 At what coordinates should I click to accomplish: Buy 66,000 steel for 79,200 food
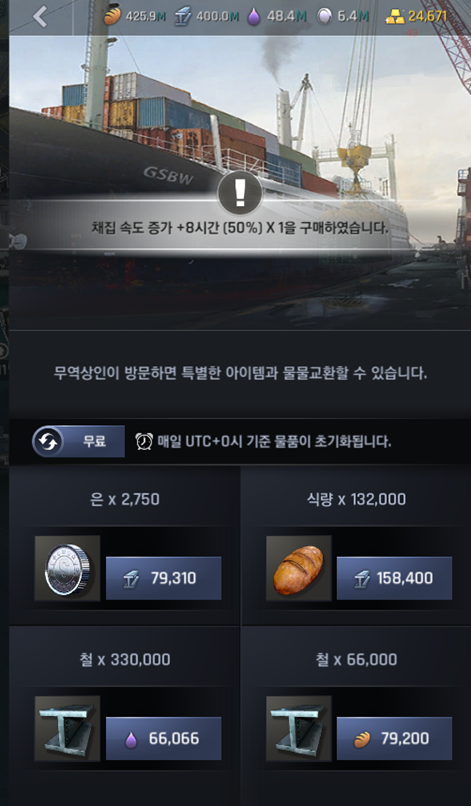394,738
